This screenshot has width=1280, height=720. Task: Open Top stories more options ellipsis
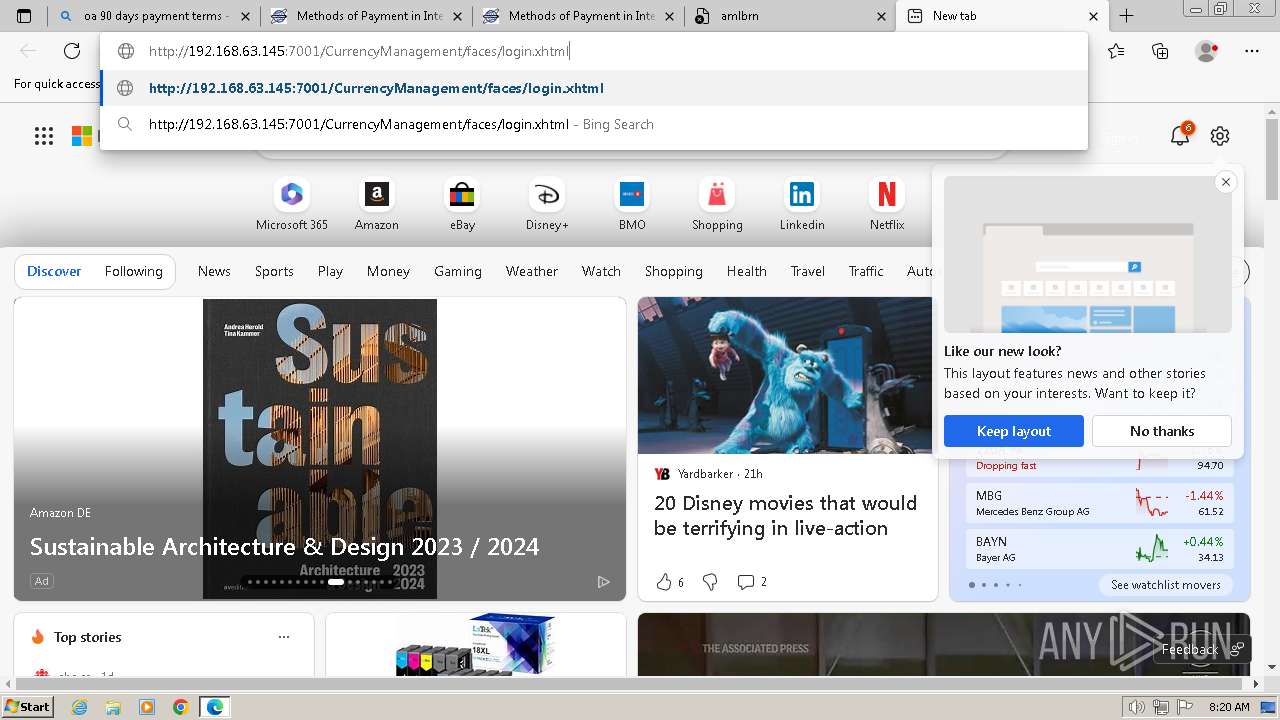(284, 637)
